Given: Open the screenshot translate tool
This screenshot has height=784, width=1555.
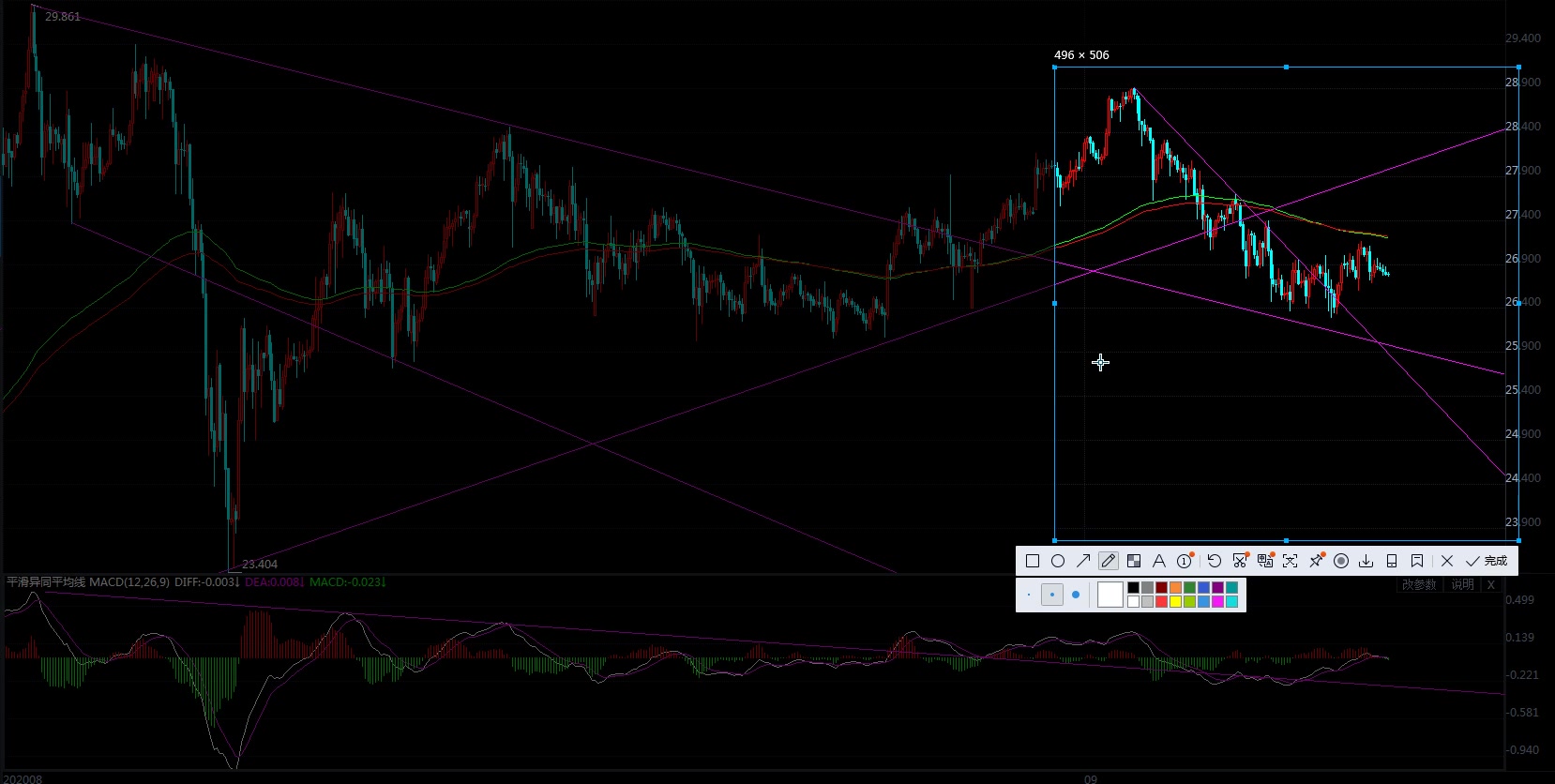Looking at the screenshot, I should [1265, 561].
